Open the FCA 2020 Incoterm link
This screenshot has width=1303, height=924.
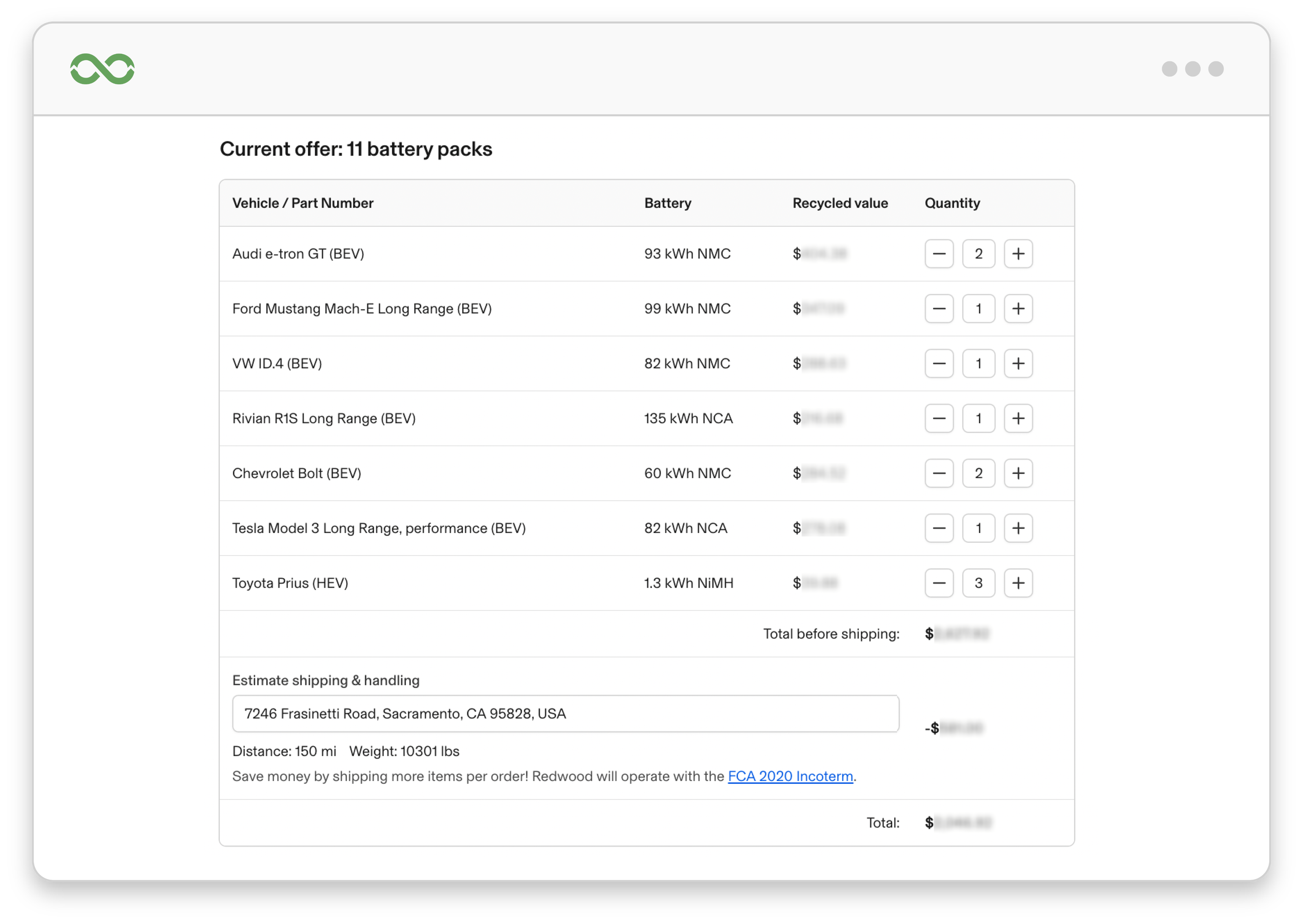790,777
